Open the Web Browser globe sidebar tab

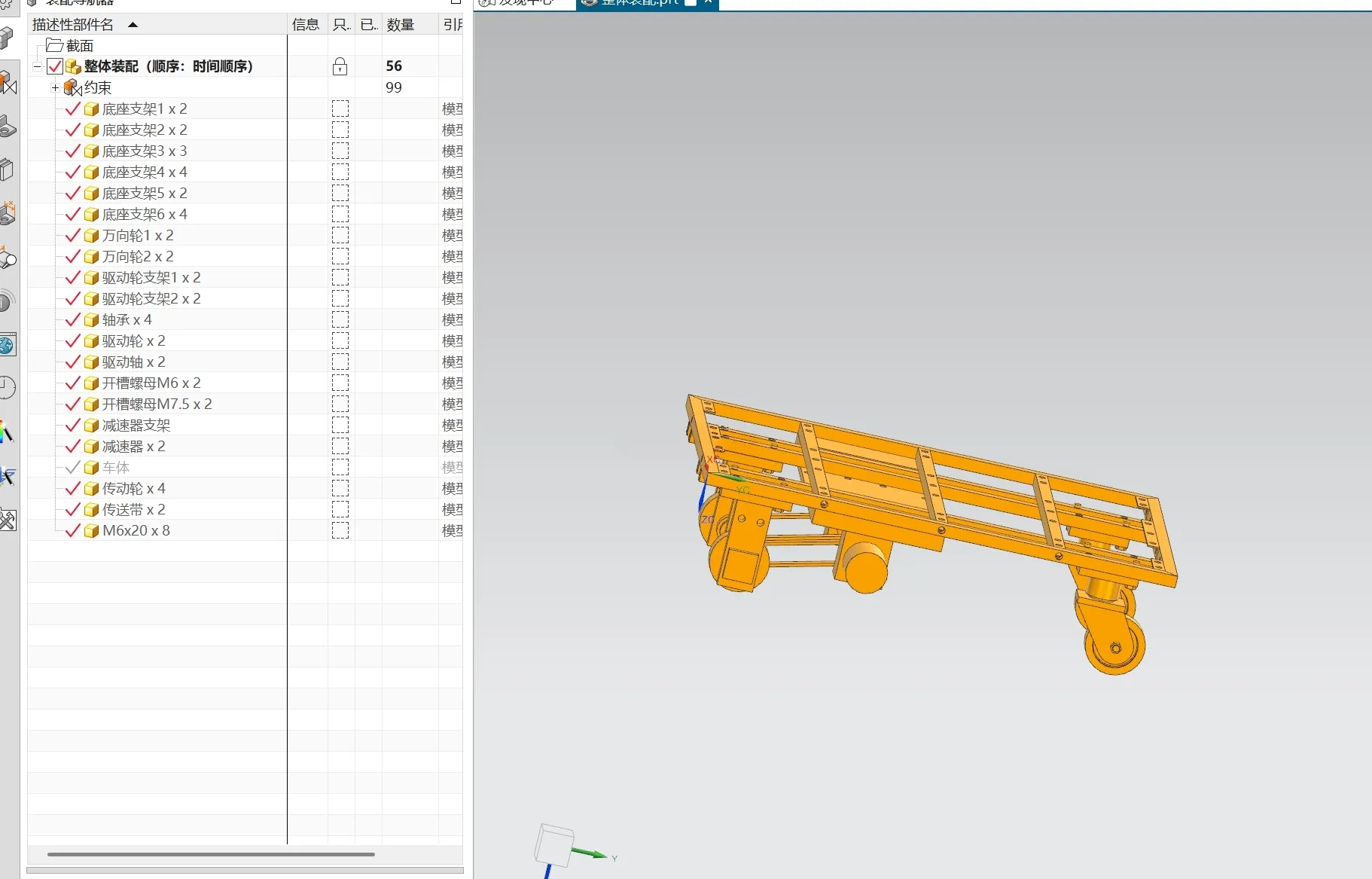8,346
